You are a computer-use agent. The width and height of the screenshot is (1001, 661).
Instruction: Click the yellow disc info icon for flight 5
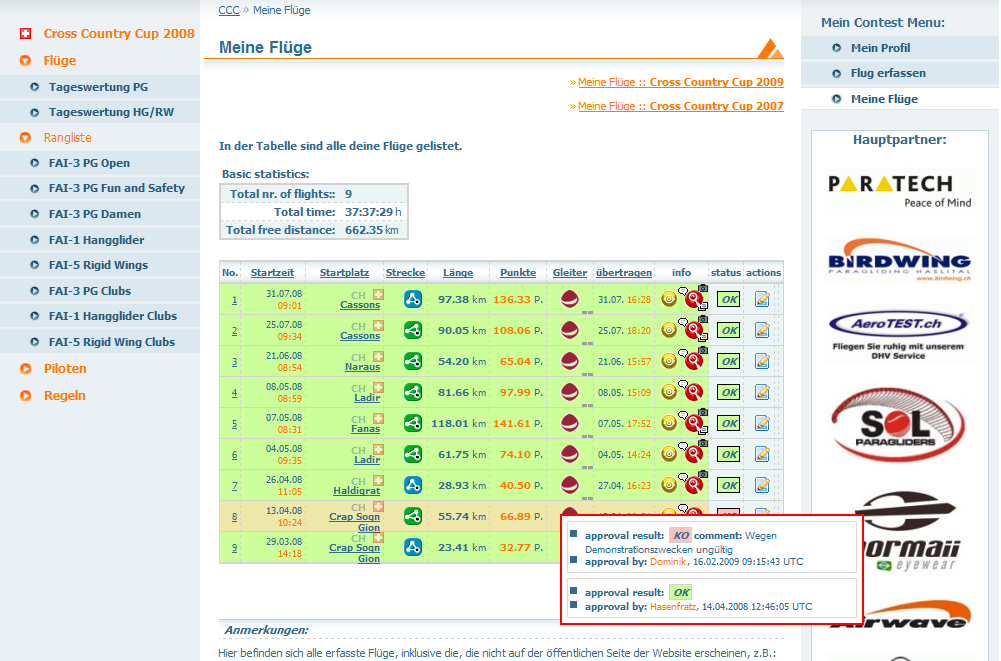pos(669,424)
